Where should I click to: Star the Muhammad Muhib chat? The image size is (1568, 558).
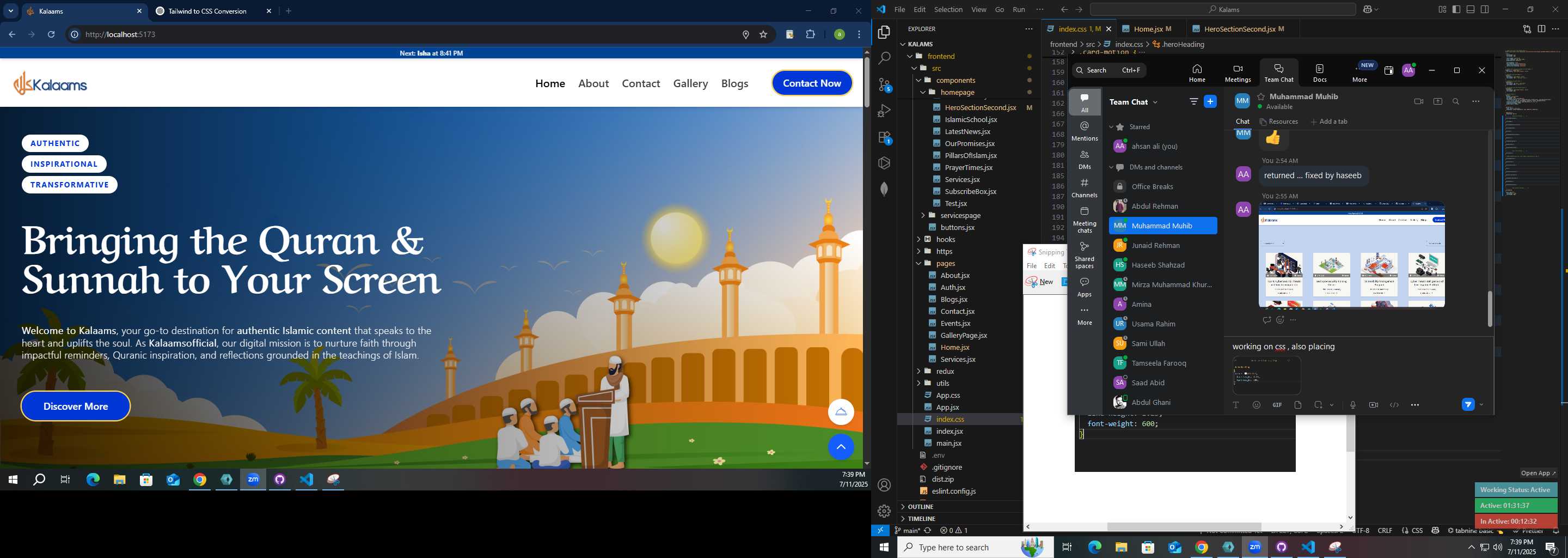click(x=1261, y=96)
